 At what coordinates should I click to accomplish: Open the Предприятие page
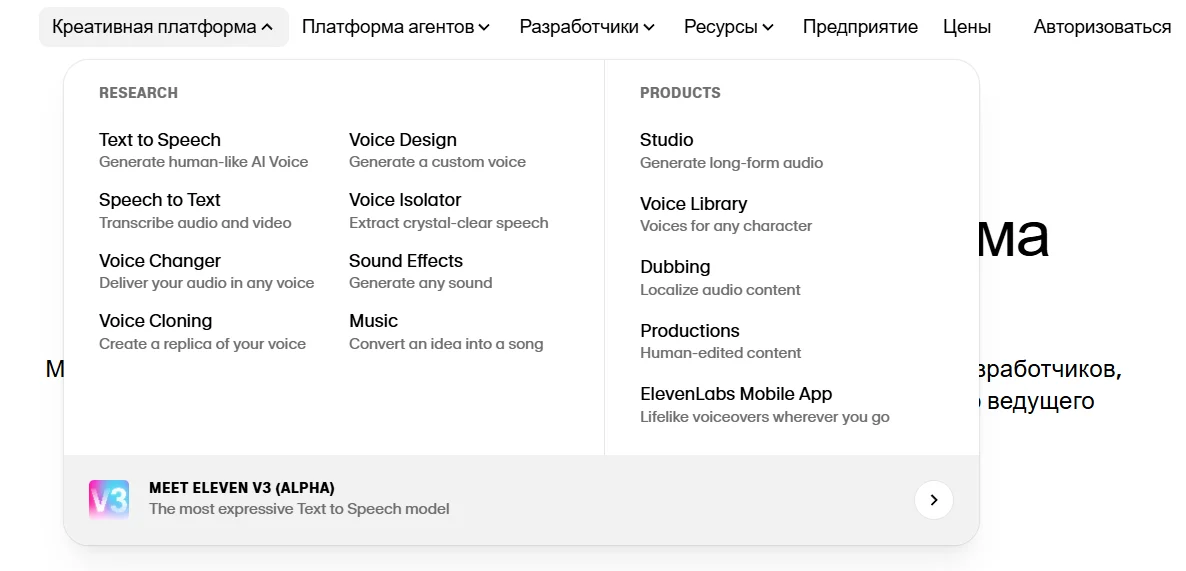pos(860,27)
